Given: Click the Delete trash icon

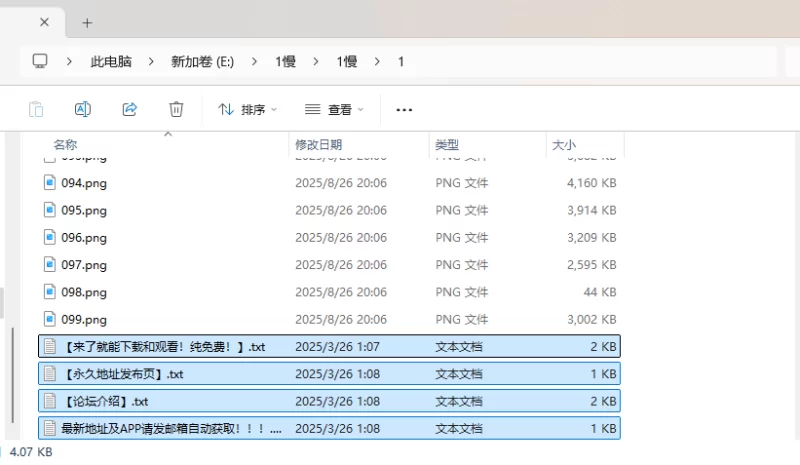Looking at the screenshot, I should [x=176, y=109].
